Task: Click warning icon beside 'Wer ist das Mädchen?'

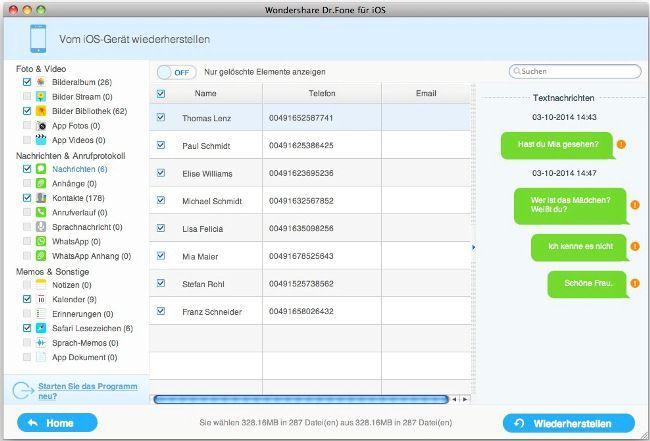Action: [635, 205]
